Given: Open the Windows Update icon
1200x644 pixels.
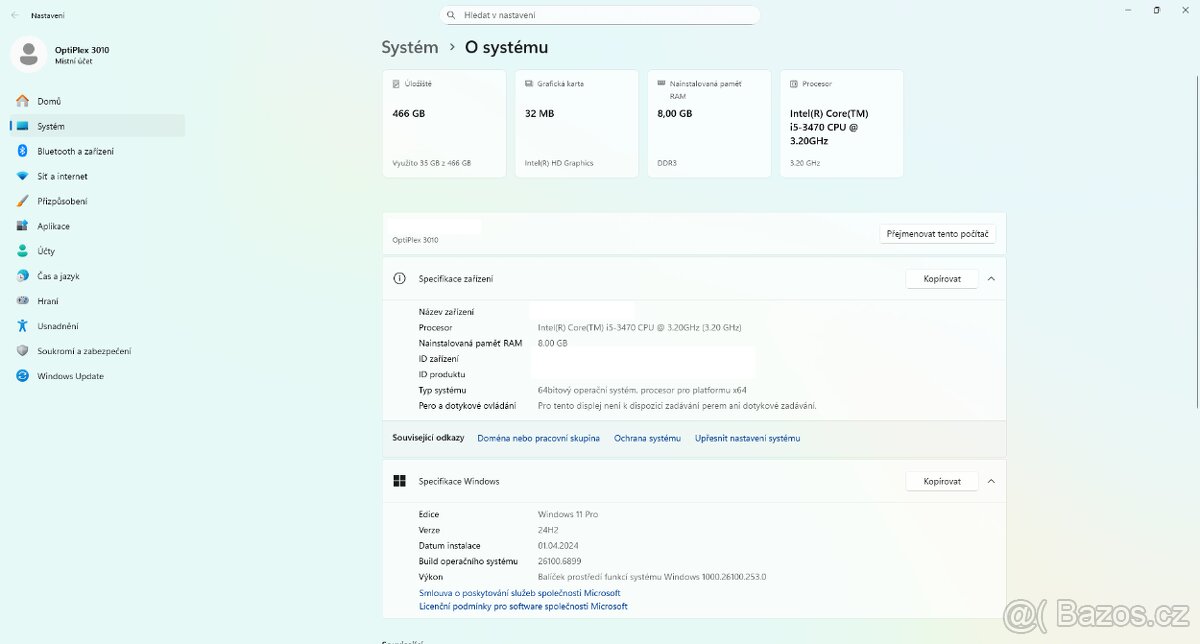Looking at the screenshot, I should [x=22, y=376].
